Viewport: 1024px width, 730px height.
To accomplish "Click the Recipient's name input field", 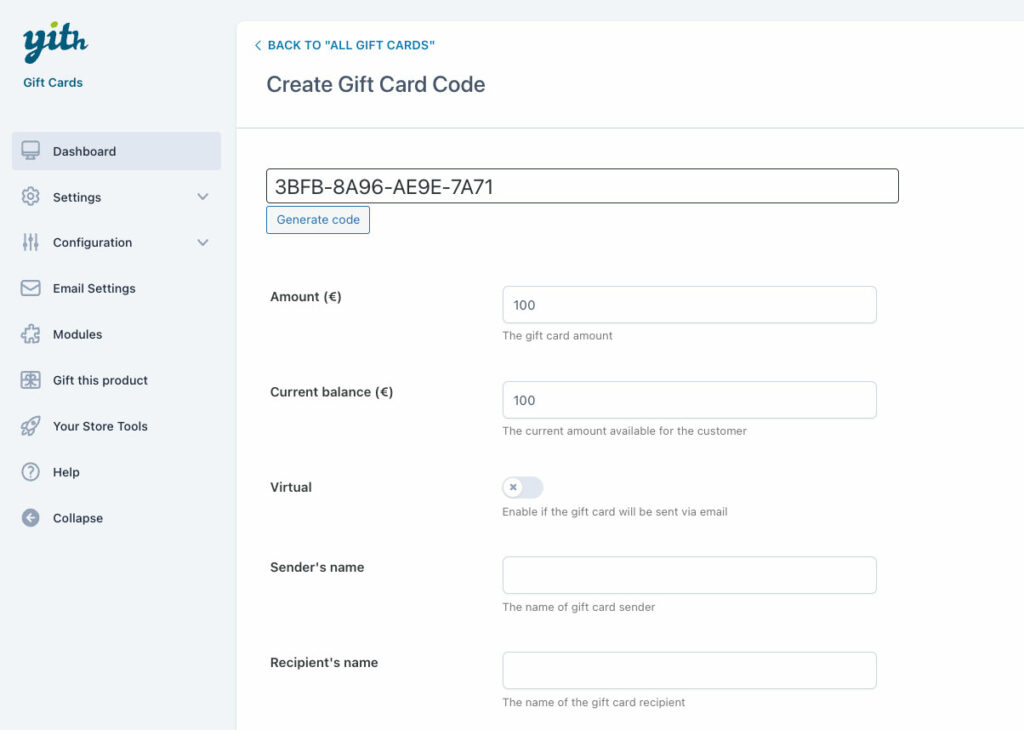I will pos(690,671).
